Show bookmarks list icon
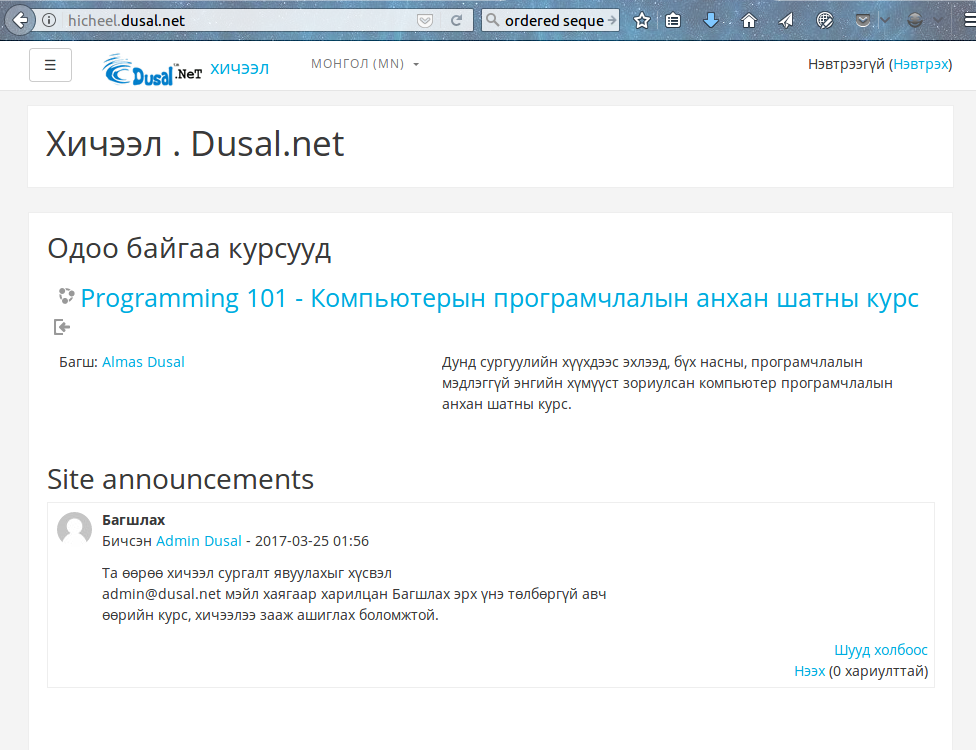Image resolution: width=976 pixels, height=750 pixels. click(673, 21)
